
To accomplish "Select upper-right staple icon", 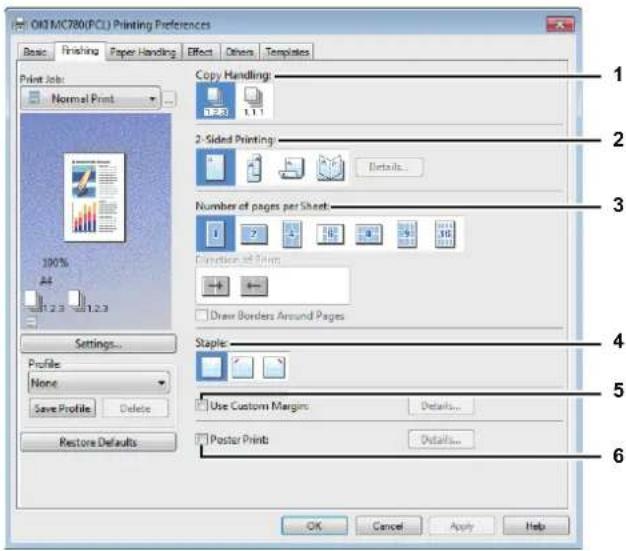I will (x=274, y=367).
